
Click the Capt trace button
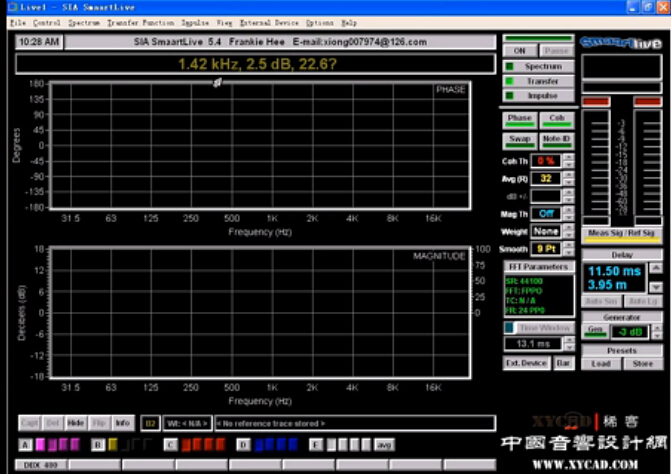click(x=30, y=423)
